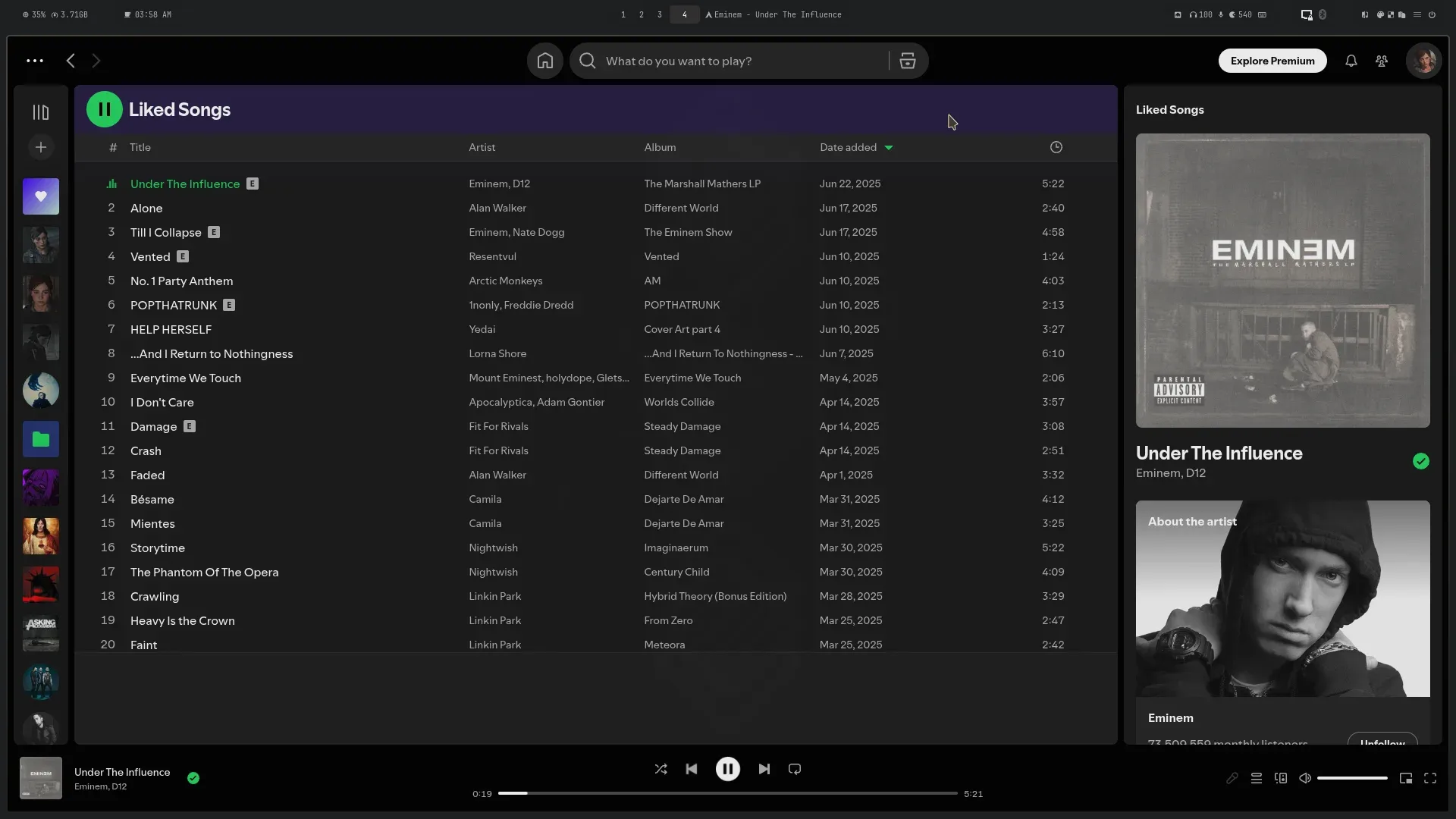Open the three-dot app menu
The height and width of the screenshot is (819, 1456).
(35, 61)
